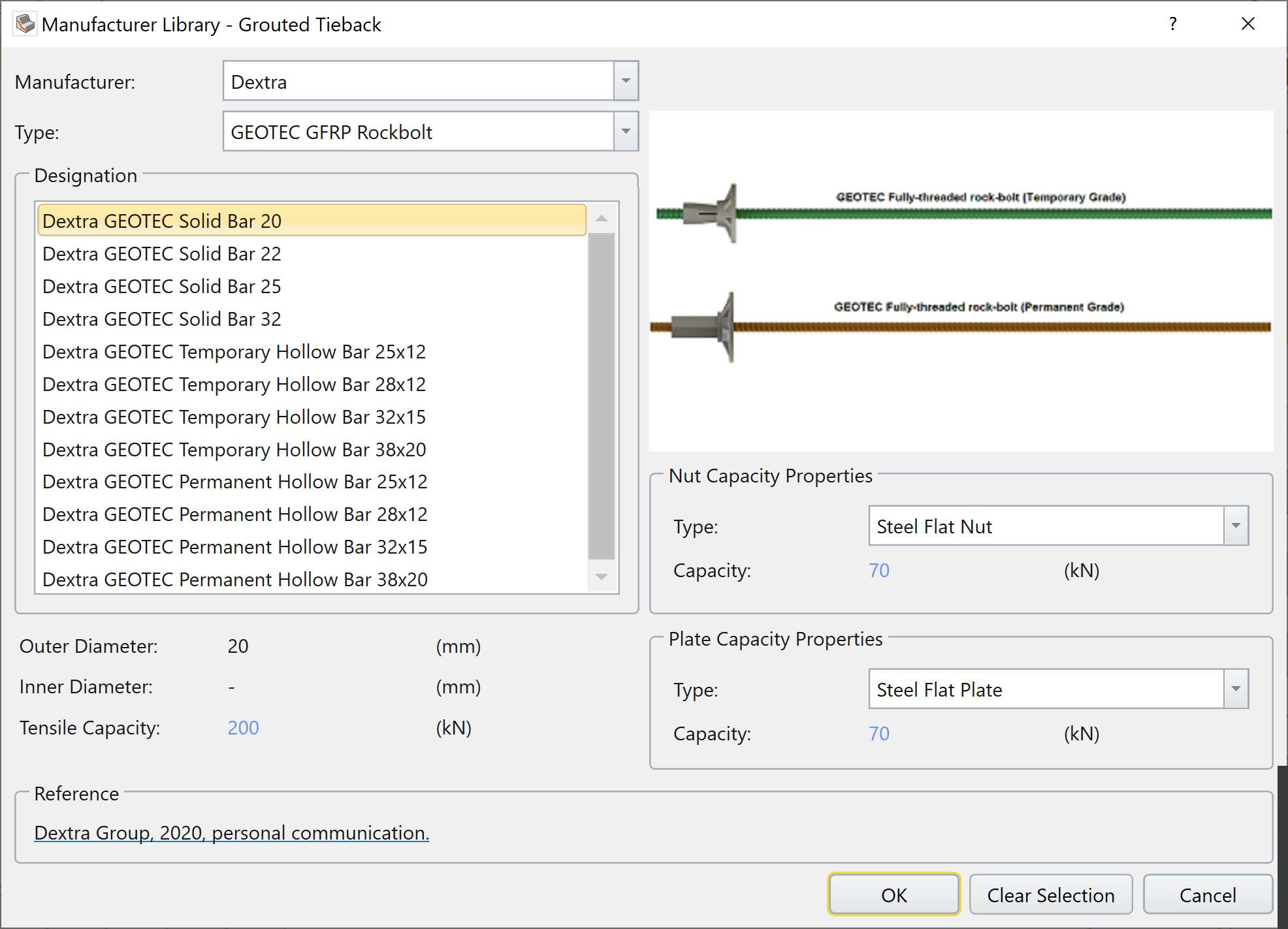Confirm with the OK button
The height and width of the screenshot is (929, 1288).
pyautogui.click(x=894, y=894)
